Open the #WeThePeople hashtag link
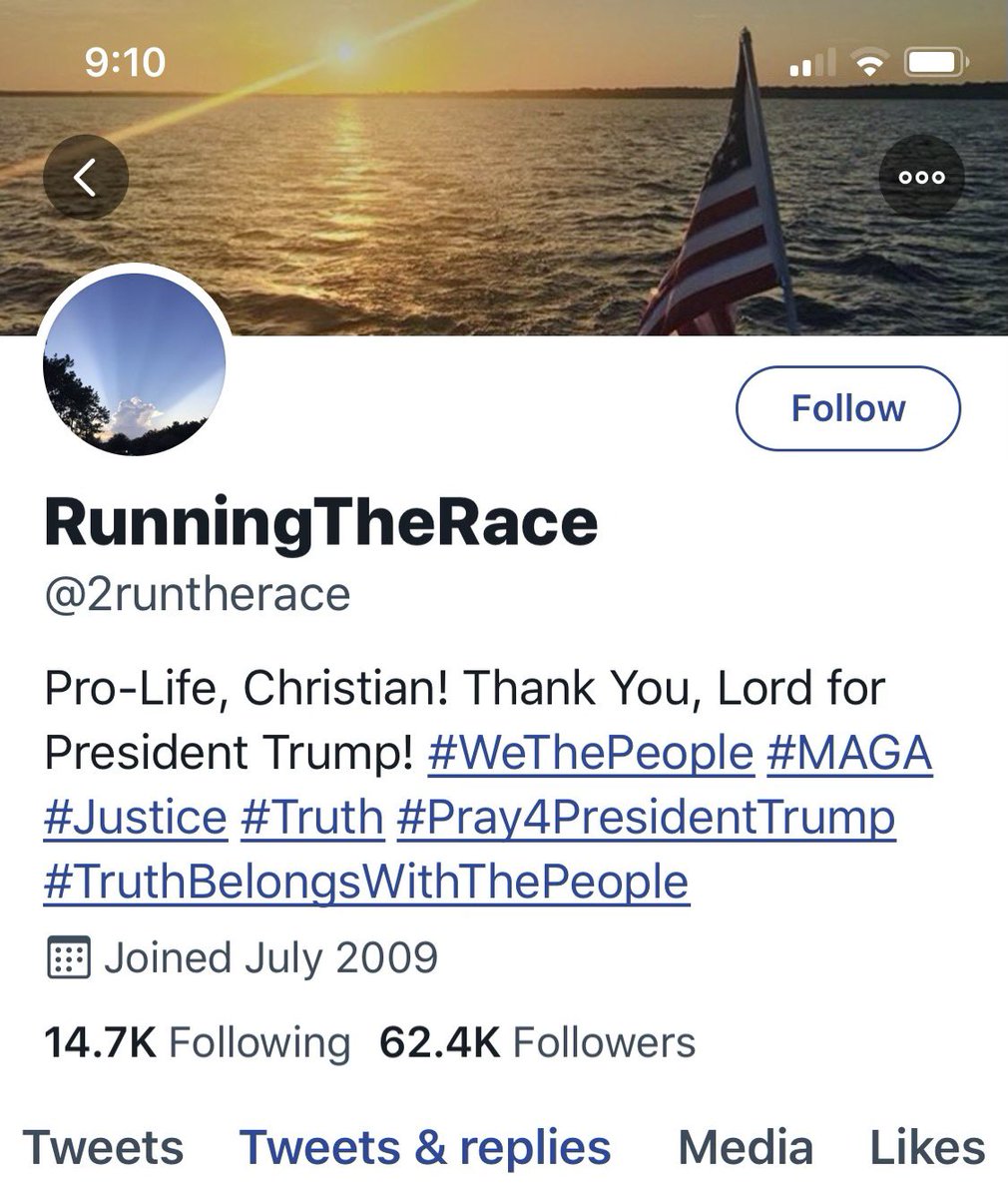 (590, 753)
